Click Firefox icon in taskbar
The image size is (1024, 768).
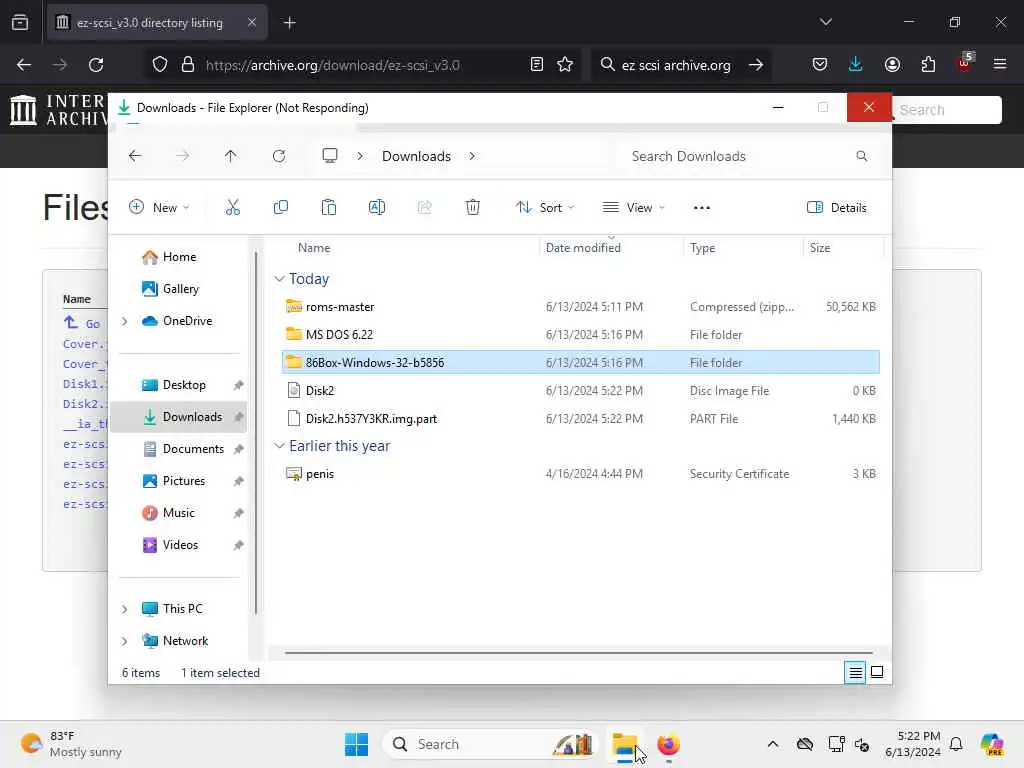click(x=668, y=744)
